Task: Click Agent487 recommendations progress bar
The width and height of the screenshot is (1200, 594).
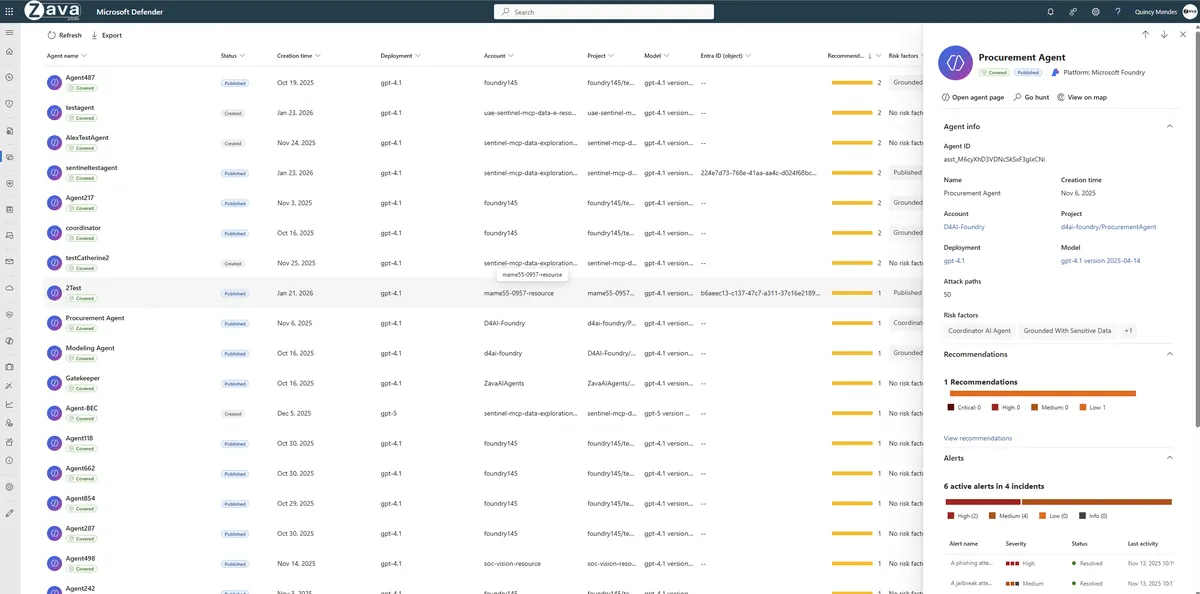Action: (x=853, y=83)
